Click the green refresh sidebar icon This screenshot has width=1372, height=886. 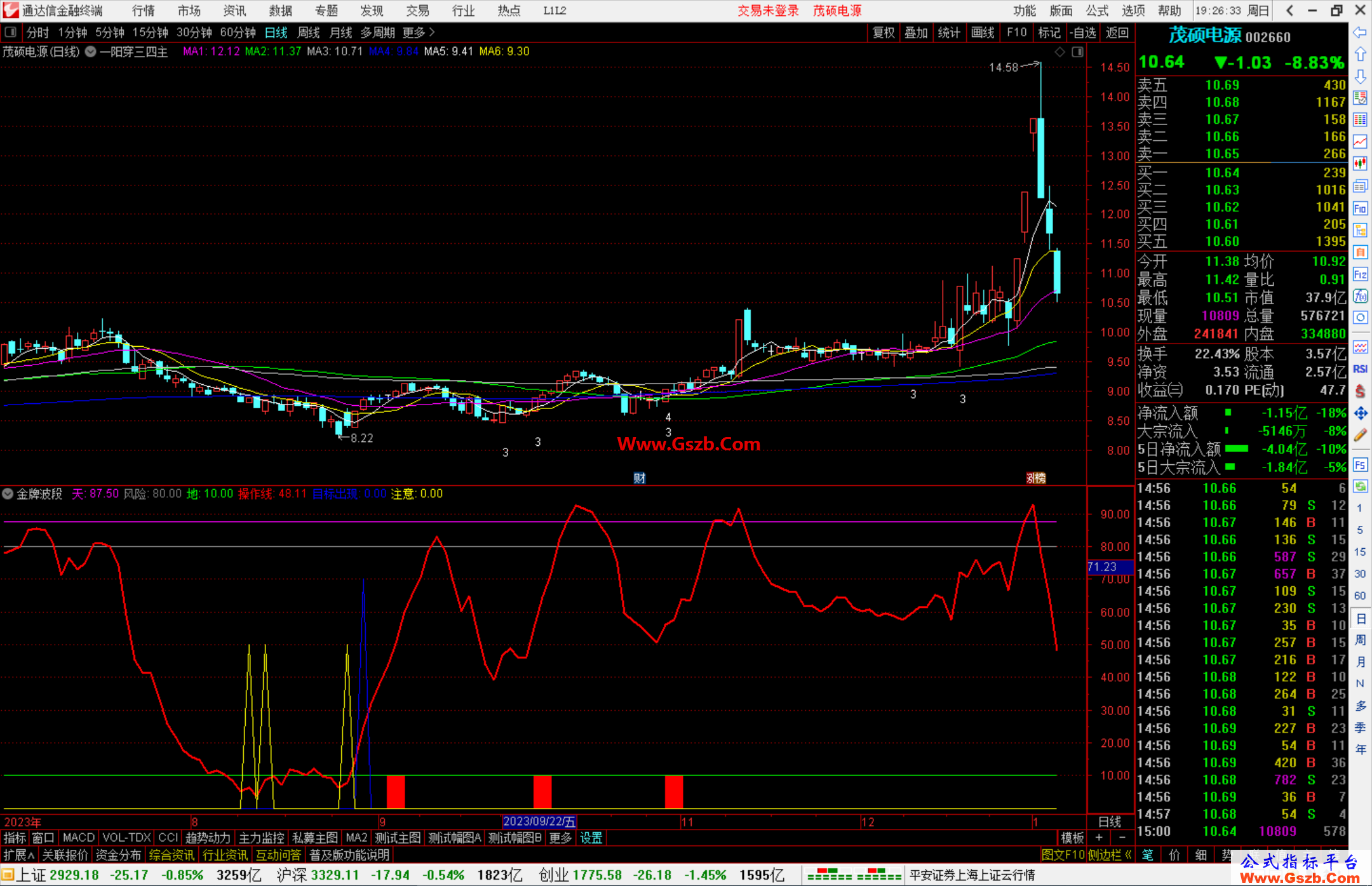[1360, 487]
